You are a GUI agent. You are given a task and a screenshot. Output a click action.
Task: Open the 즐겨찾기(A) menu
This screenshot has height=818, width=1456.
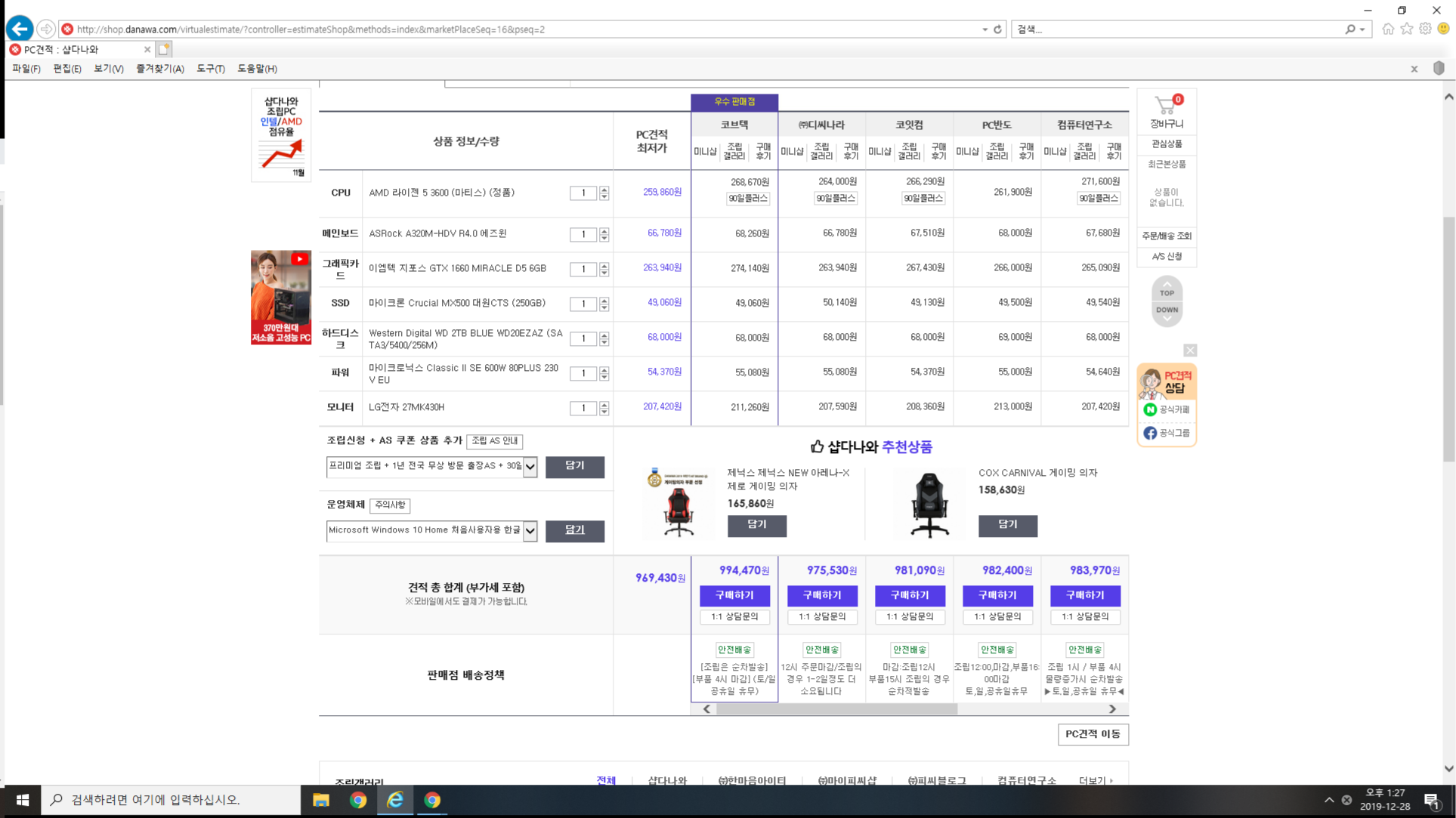point(159,69)
